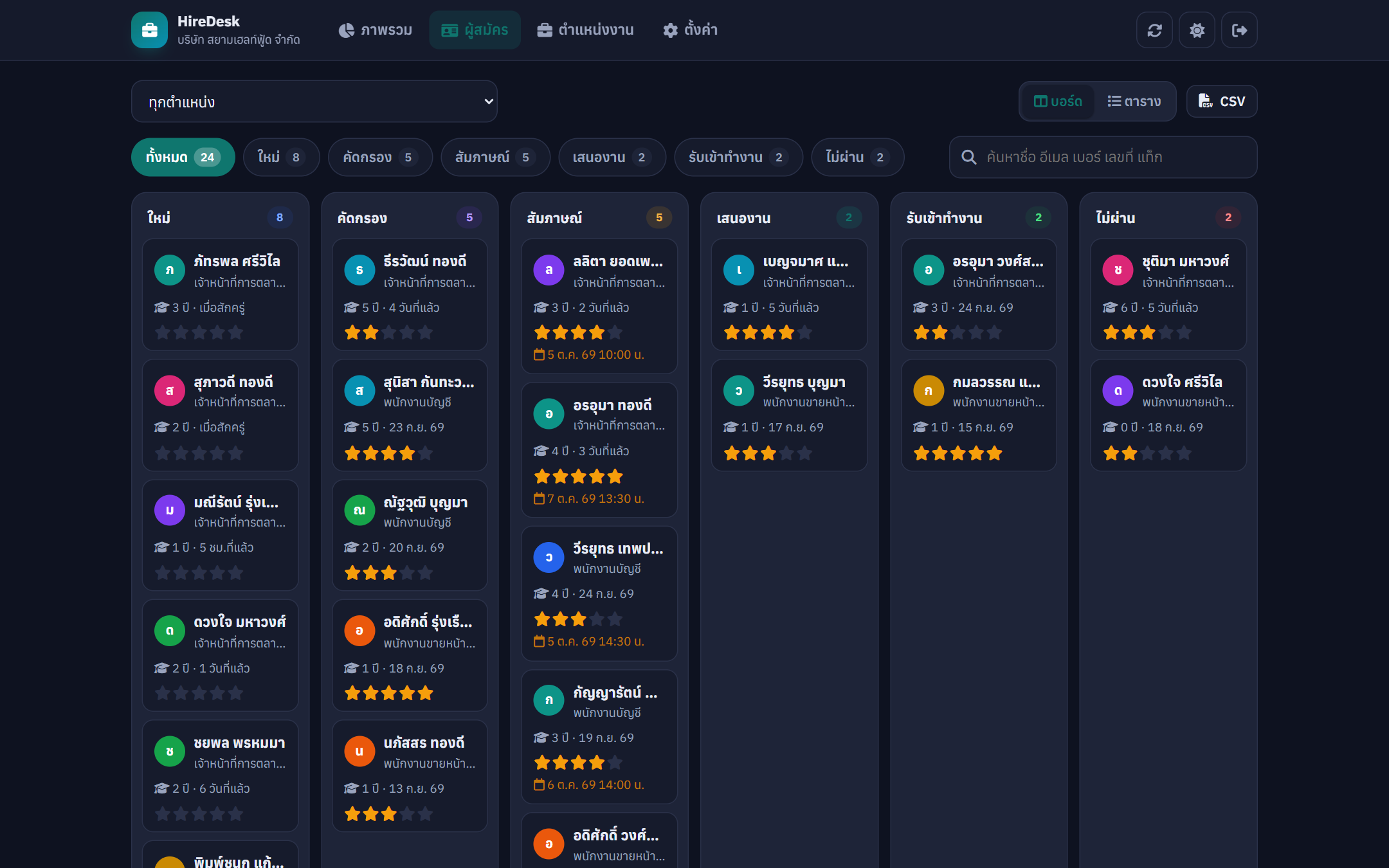The height and width of the screenshot is (868, 1389).
Task: Export candidates with the CSV button
Action: click(x=1222, y=101)
